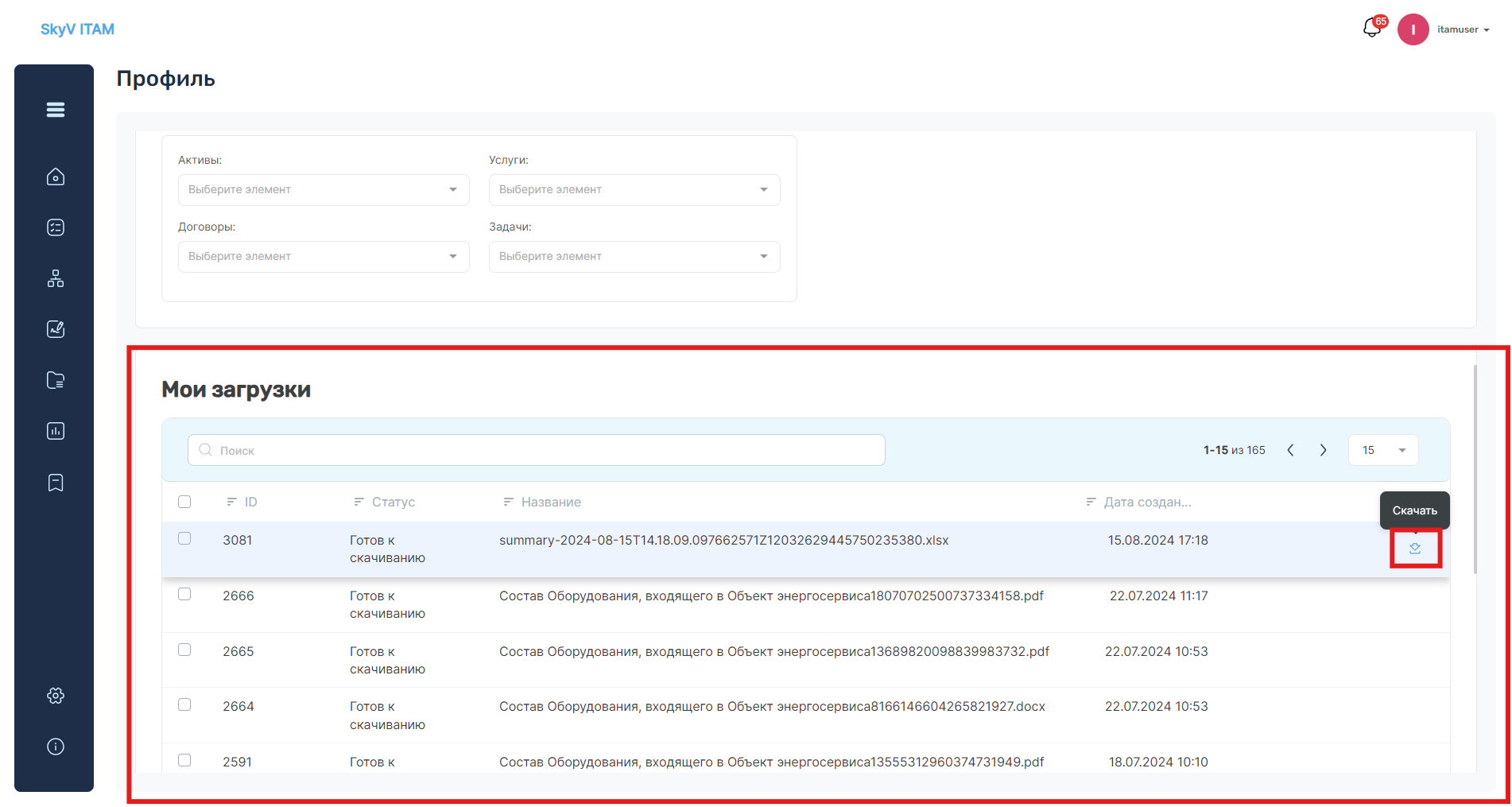This screenshot has width=1512, height=807.
Task: Open the Услуги dropdown
Action: tap(634, 190)
